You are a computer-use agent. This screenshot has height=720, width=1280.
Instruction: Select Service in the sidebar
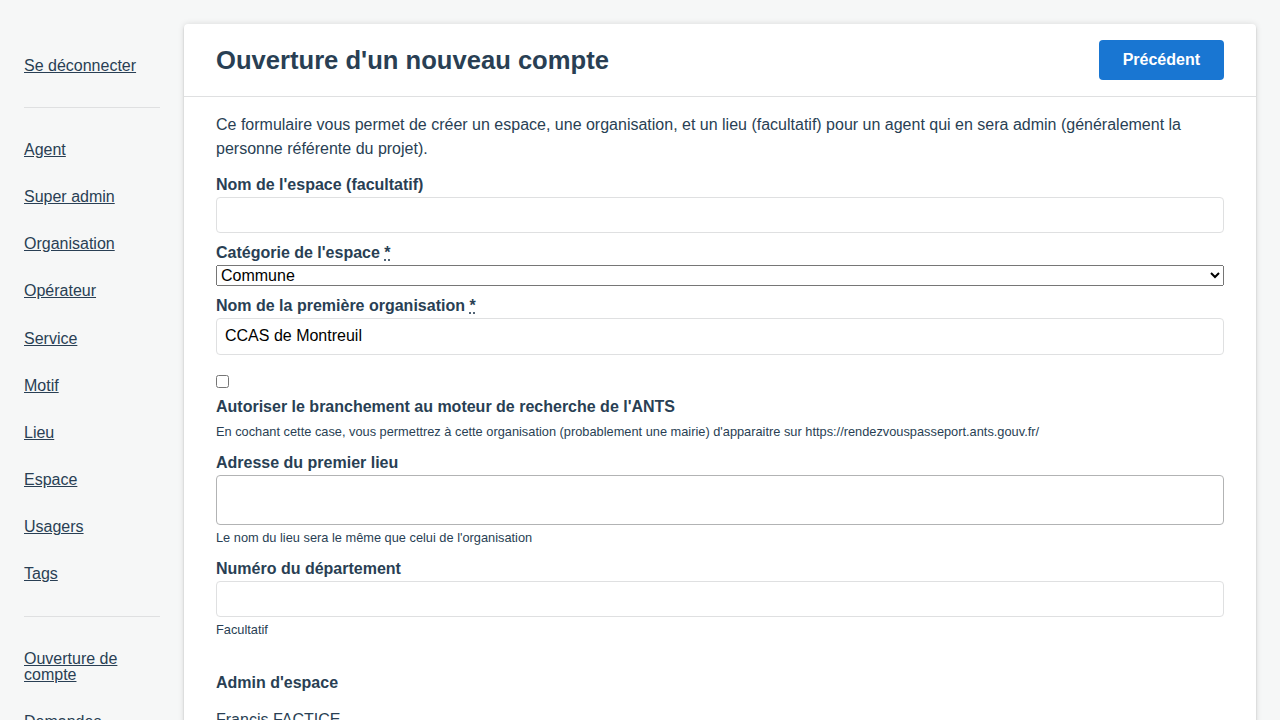(x=51, y=339)
